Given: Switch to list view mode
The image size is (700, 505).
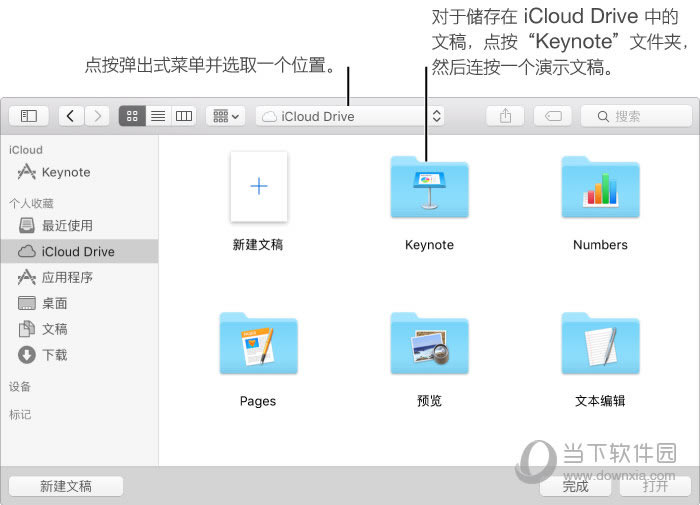Looking at the screenshot, I should click(157, 116).
